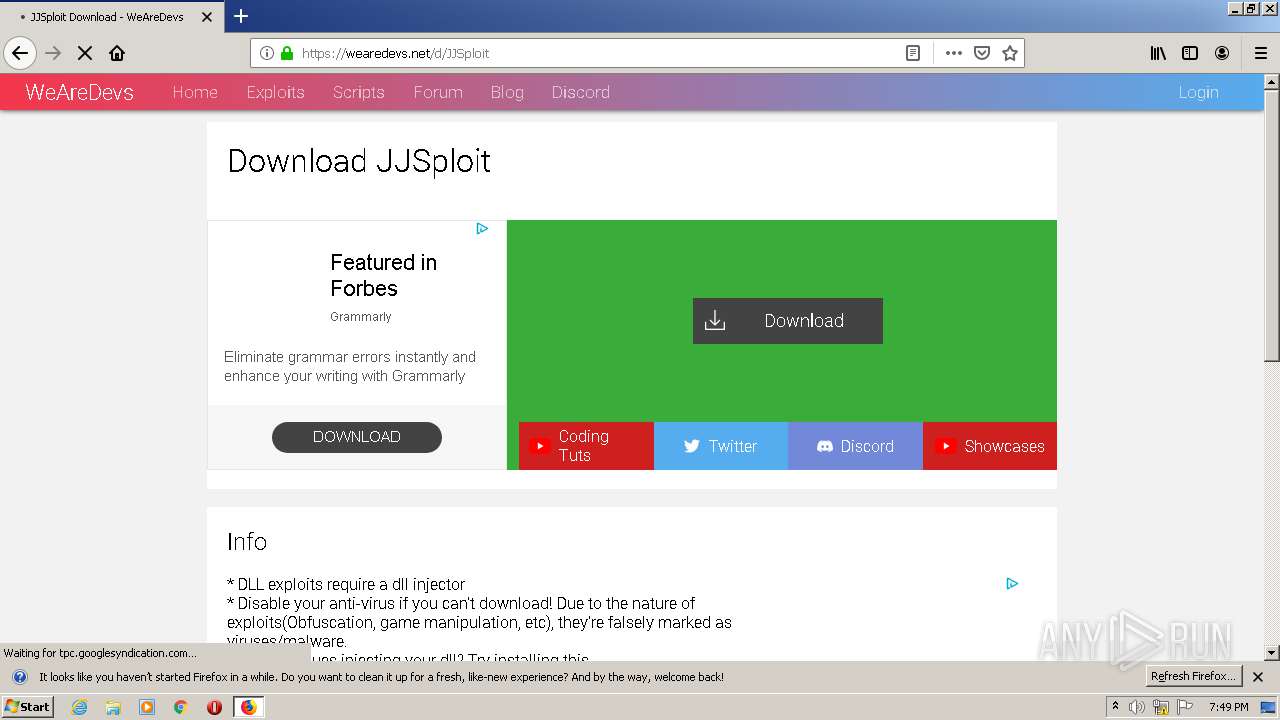Show hidden tray icons arrow

pyautogui.click(x=1116, y=707)
